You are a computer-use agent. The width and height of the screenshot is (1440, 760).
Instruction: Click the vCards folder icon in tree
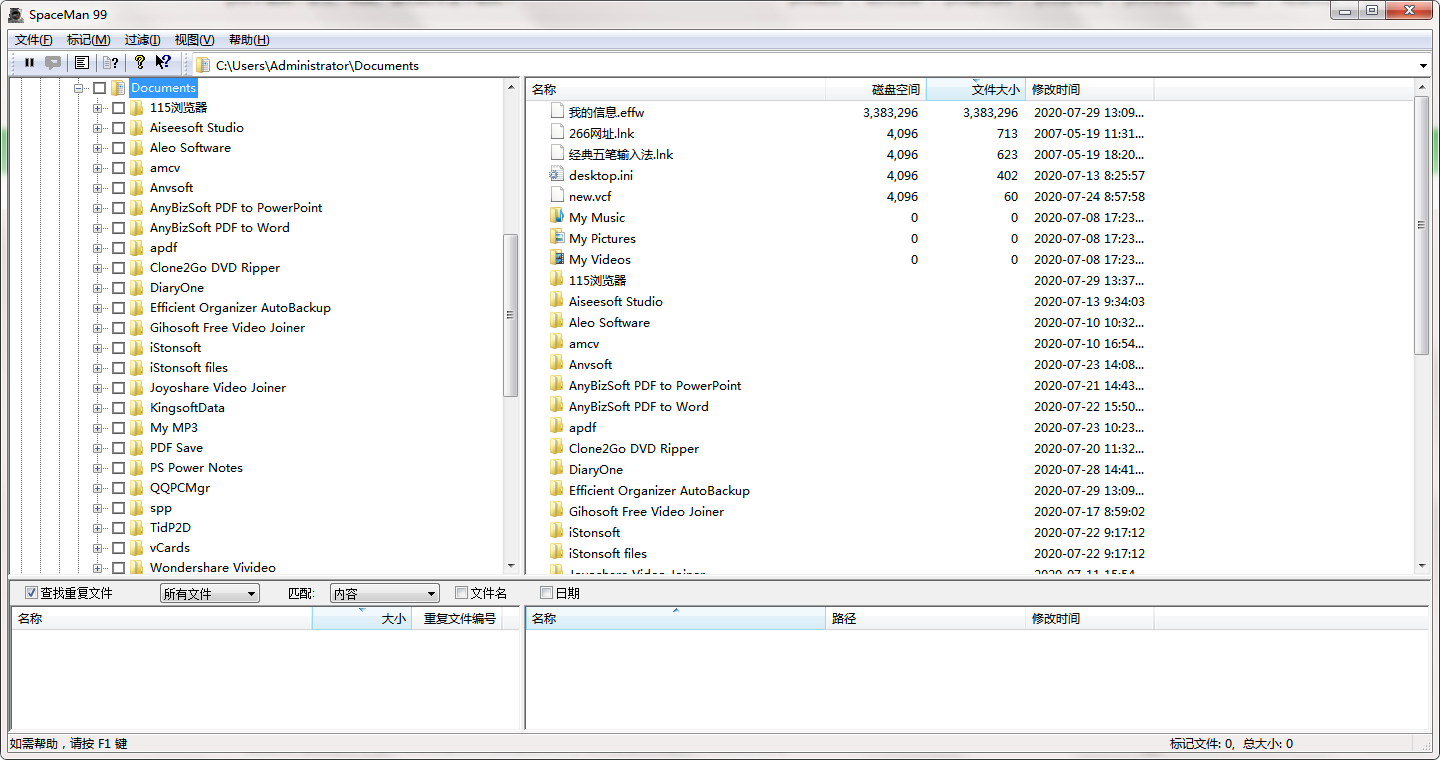pyautogui.click(x=137, y=548)
